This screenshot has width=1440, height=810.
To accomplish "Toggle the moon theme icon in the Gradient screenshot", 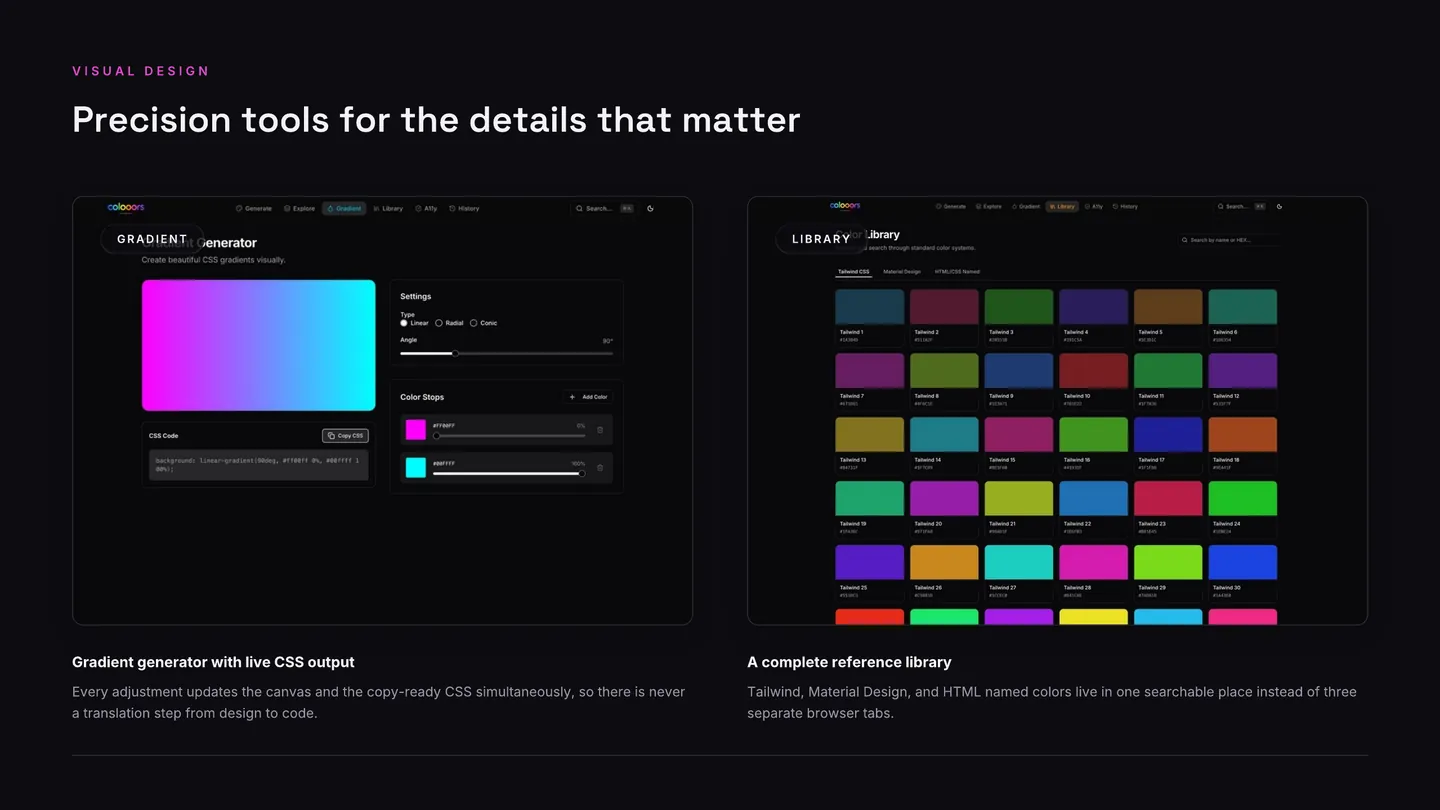I will click(650, 208).
